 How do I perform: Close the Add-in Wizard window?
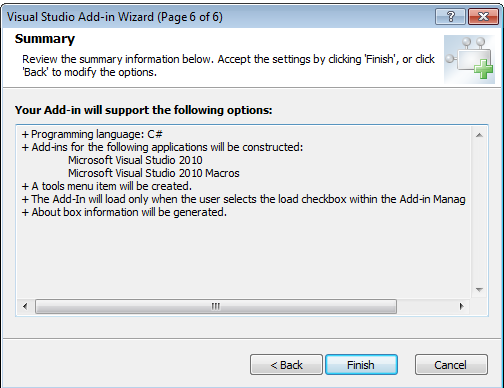click(483, 16)
